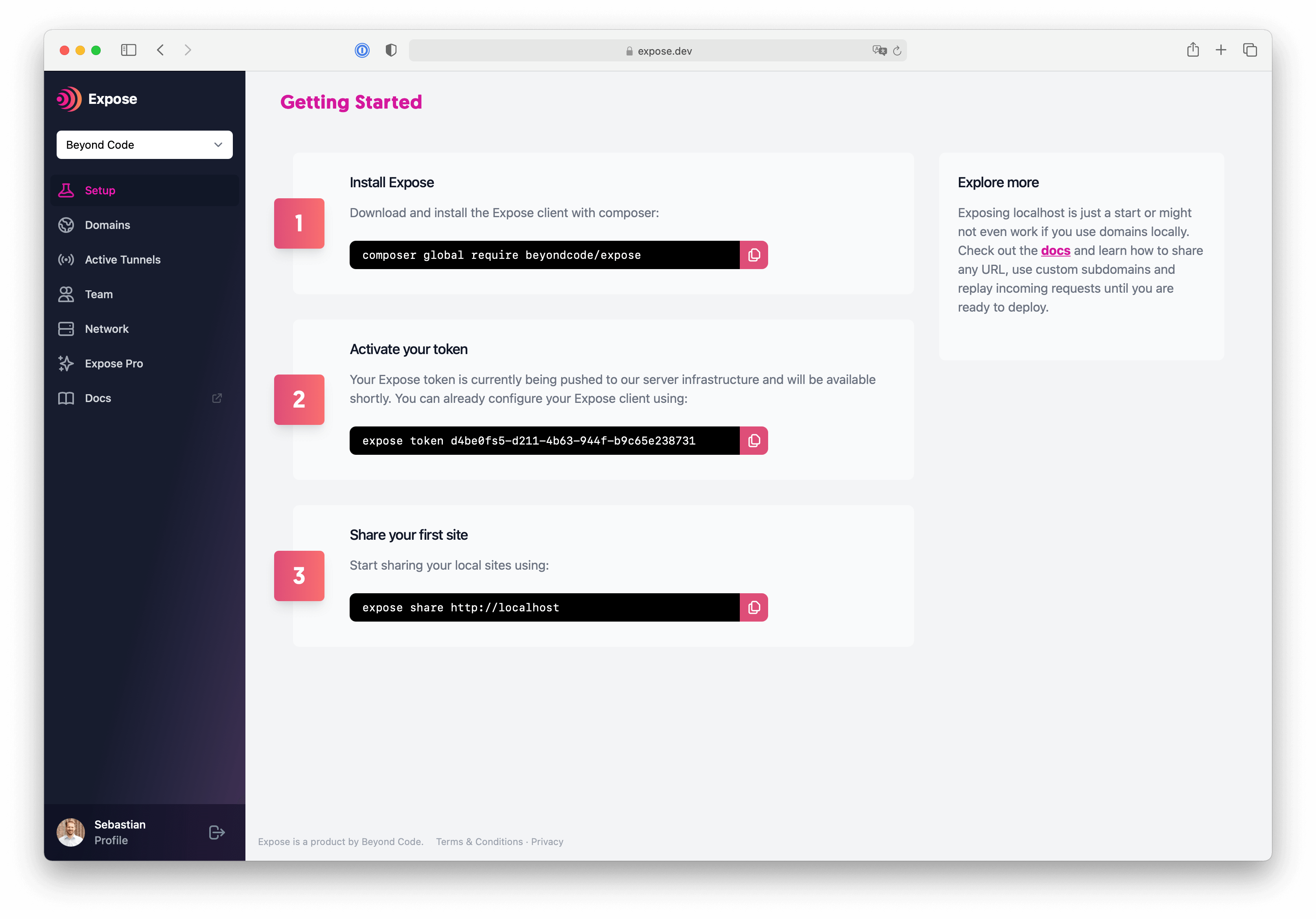Click the Docs book icon
This screenshot has width=1316, height=919.
tap(66, 398)
